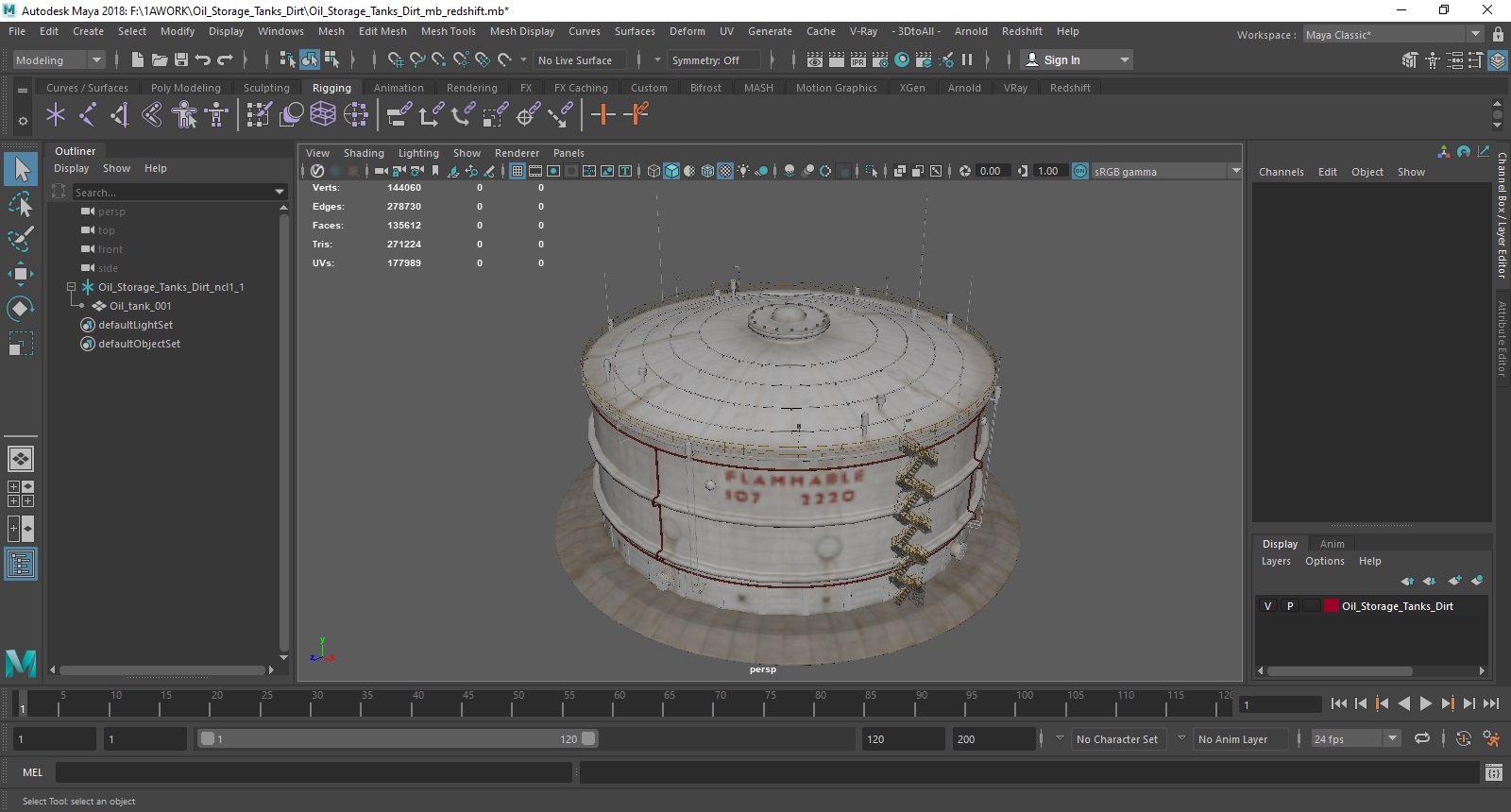Toggle visibility V of Oil_Storage_Tanks_Dirt layer
This screenshot has height=812, width=1511.
(x=1267, y=606)
